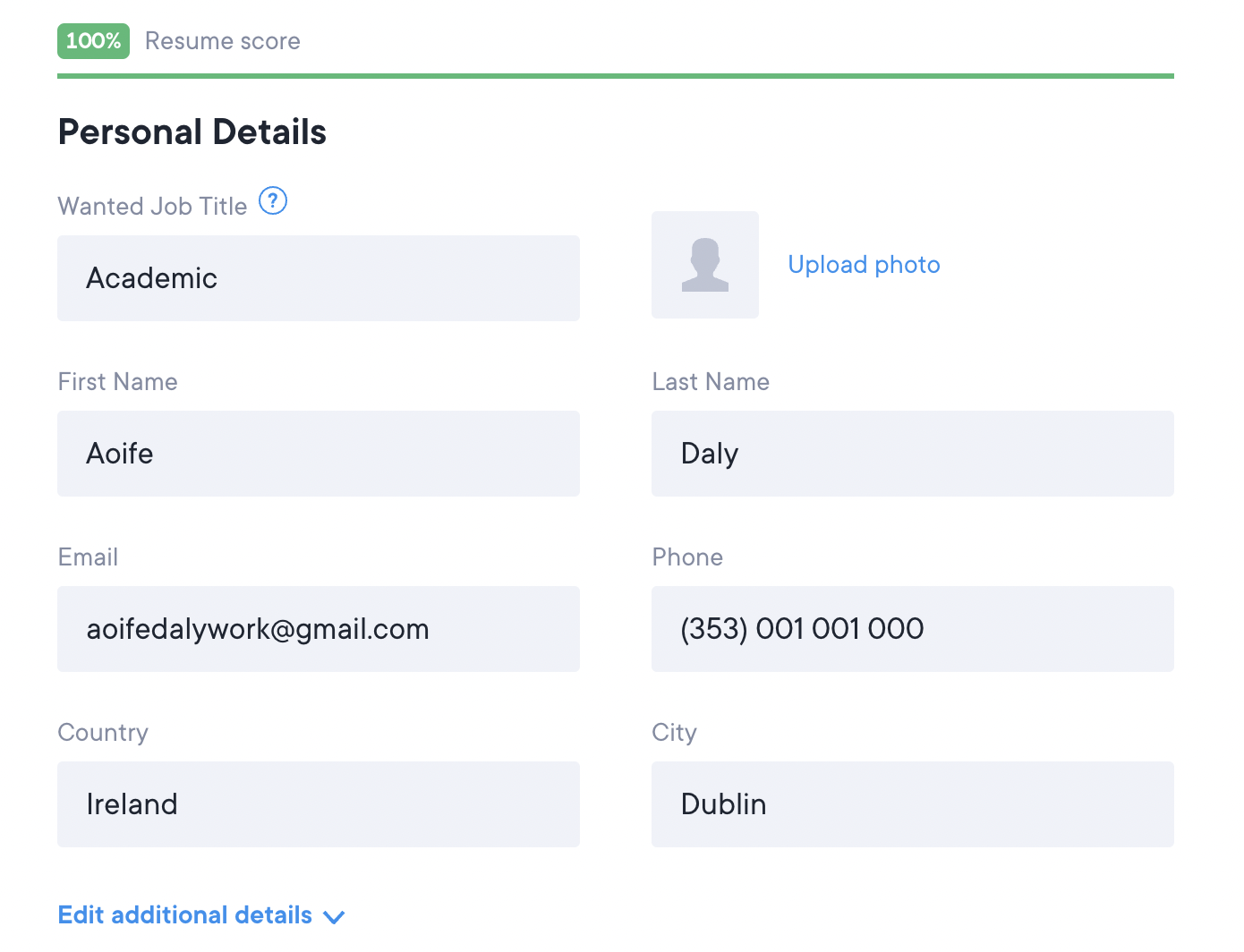Screen dimensions: 1244x952
Task: Click the Email field with aoifedalywork@gmail.com
Action: (319, 629)
